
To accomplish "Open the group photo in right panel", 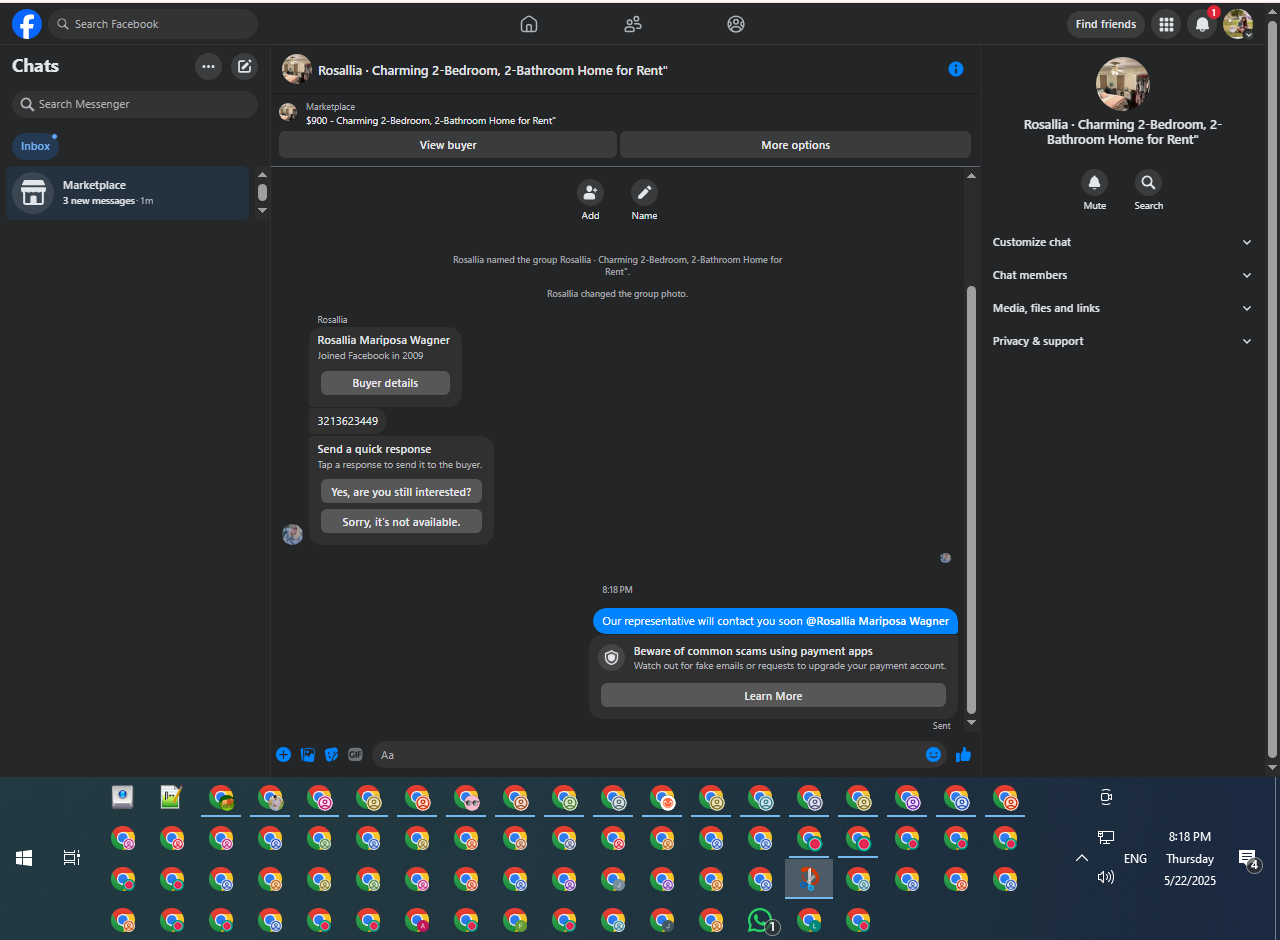I will click(x=1122, y=84).
